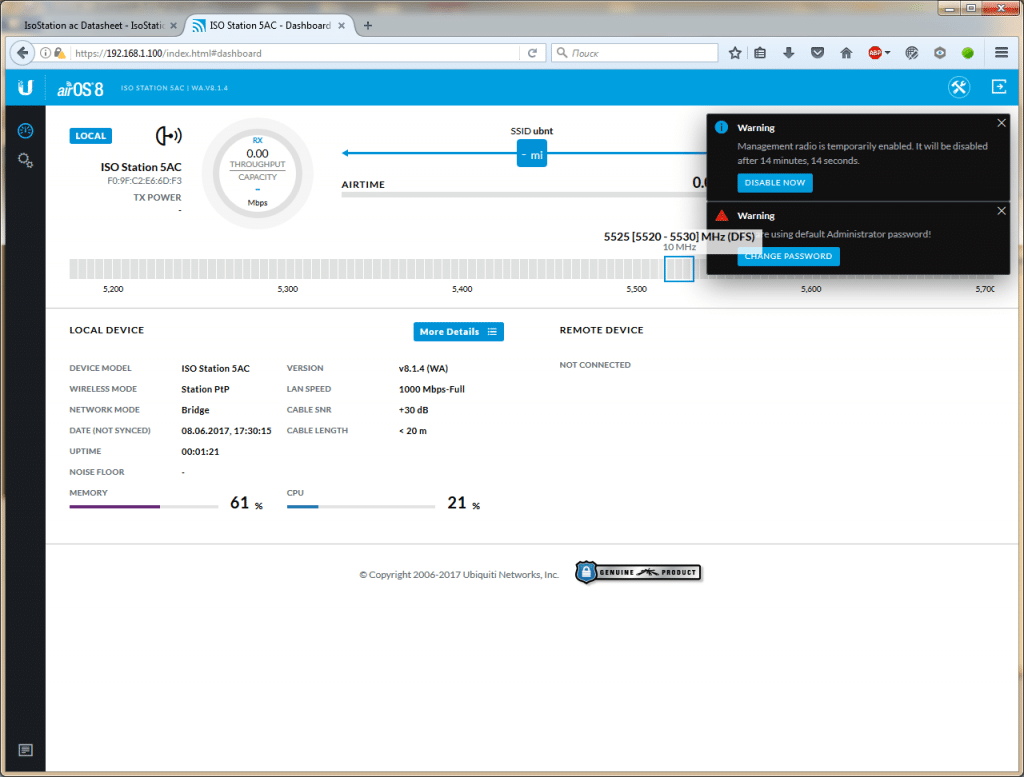
Task: Open a new browser tab
Action: 368,25
